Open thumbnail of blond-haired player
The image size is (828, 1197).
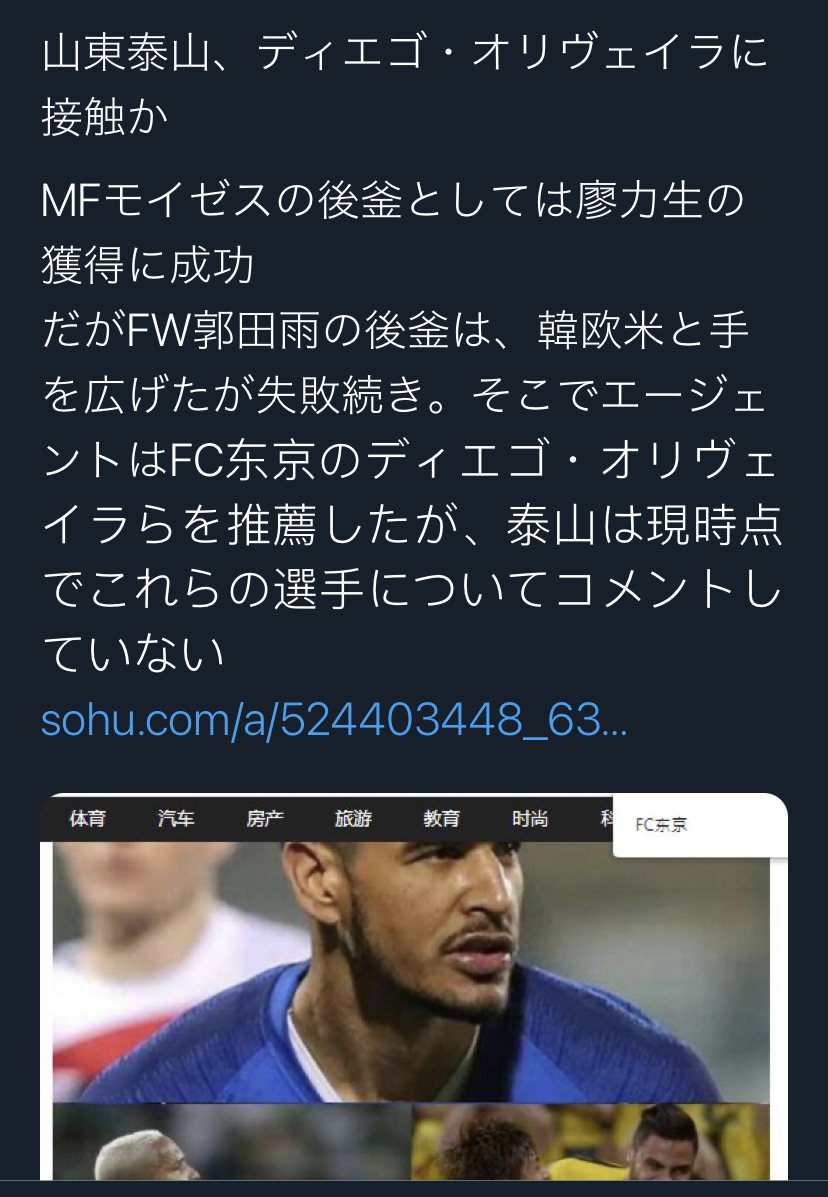pos(232,1141)
